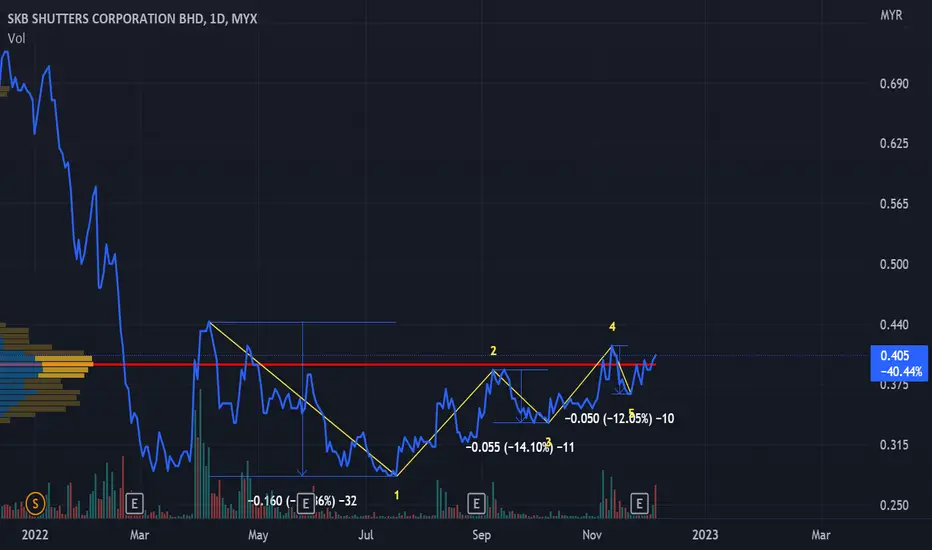The image size is (932, 550).
Task: Click the Nov date axis label
Action: [x=592, y=535]
